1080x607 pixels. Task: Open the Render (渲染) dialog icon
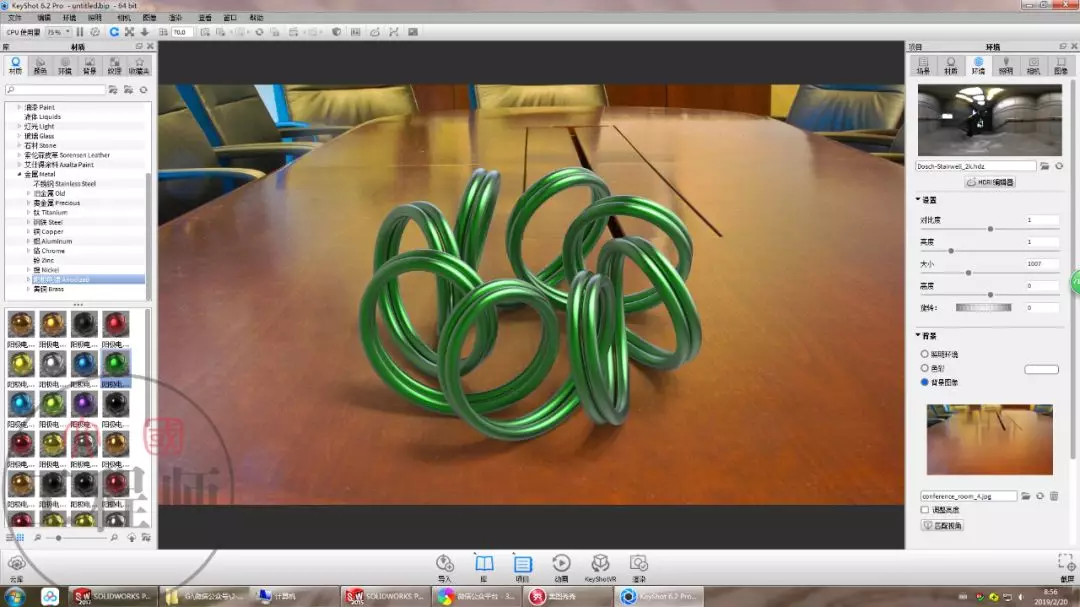tap(638, 564)
